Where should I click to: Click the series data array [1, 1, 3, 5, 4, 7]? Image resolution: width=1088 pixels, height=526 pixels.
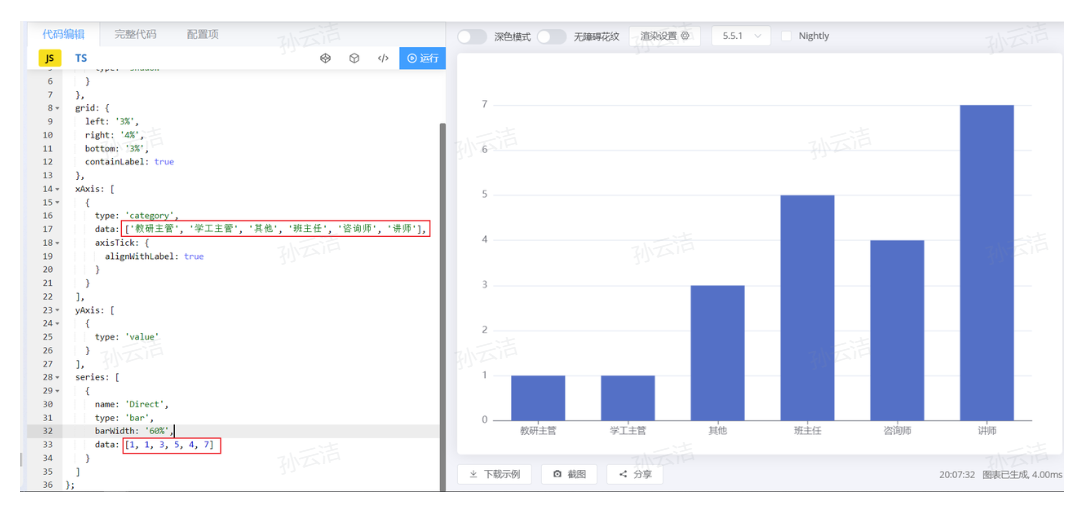click(x=171, y=445)
